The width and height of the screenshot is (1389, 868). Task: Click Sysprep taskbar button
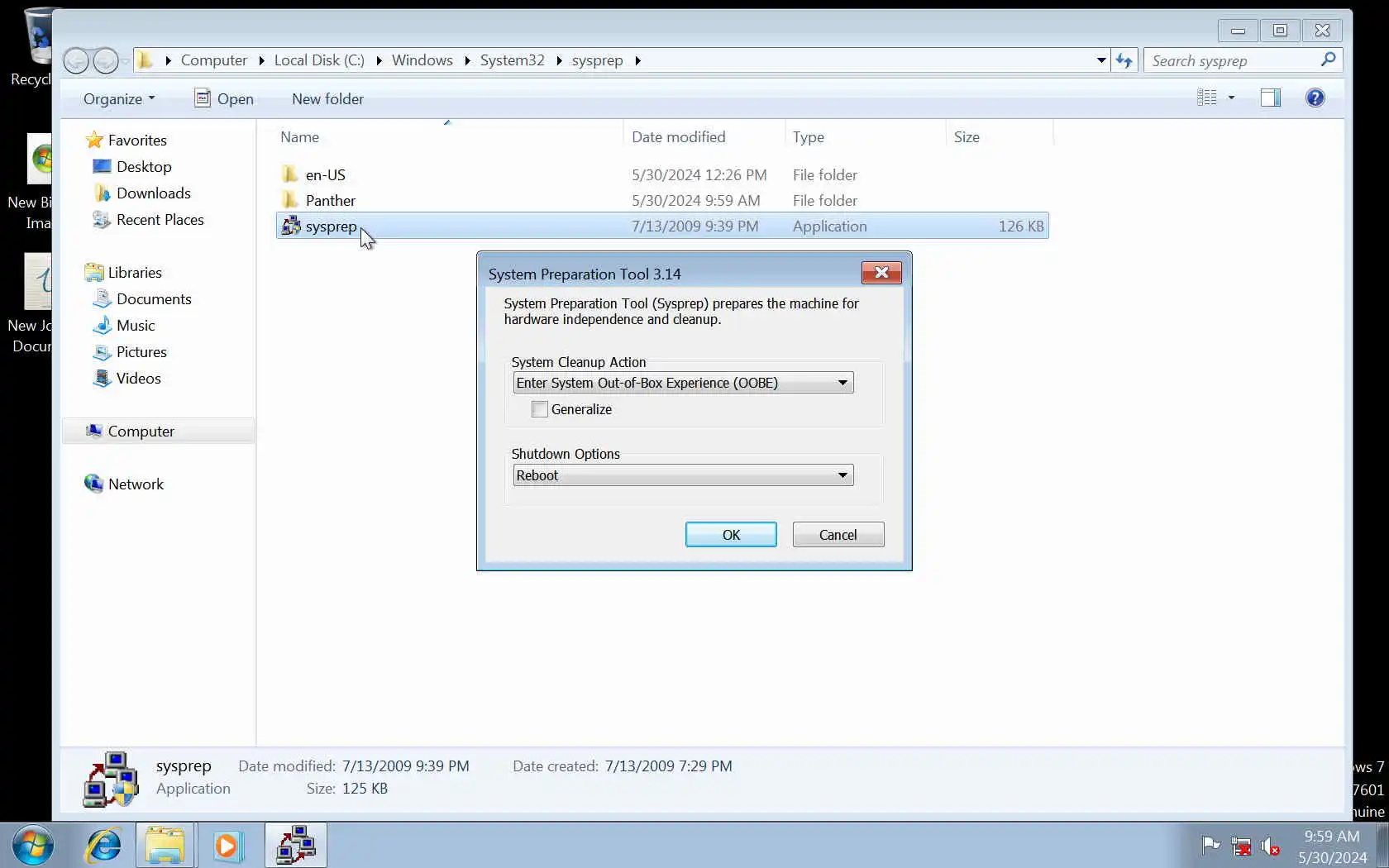click(296, 846)
